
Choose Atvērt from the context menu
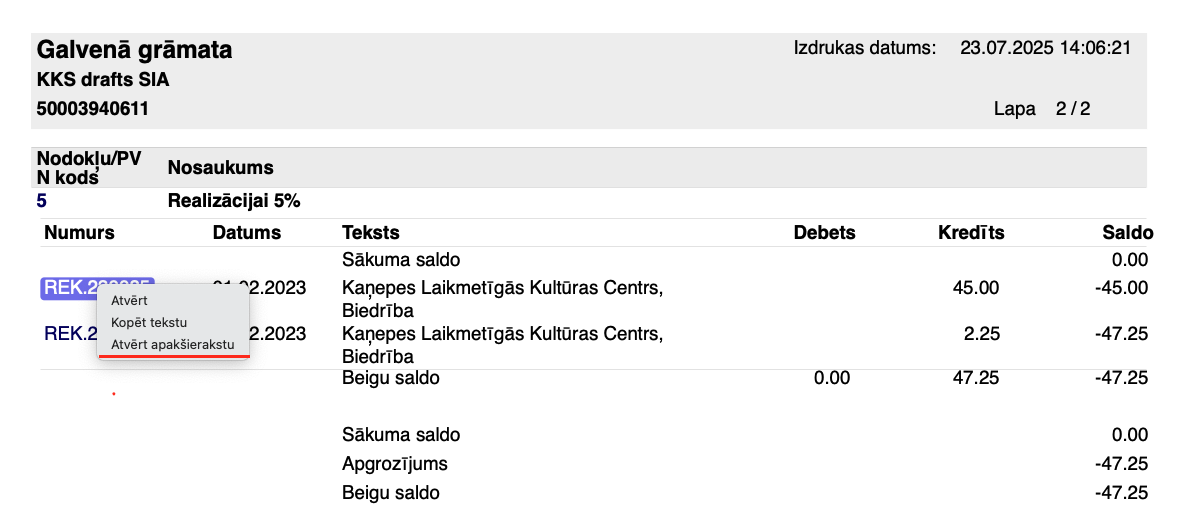click(x=129, y=300)
